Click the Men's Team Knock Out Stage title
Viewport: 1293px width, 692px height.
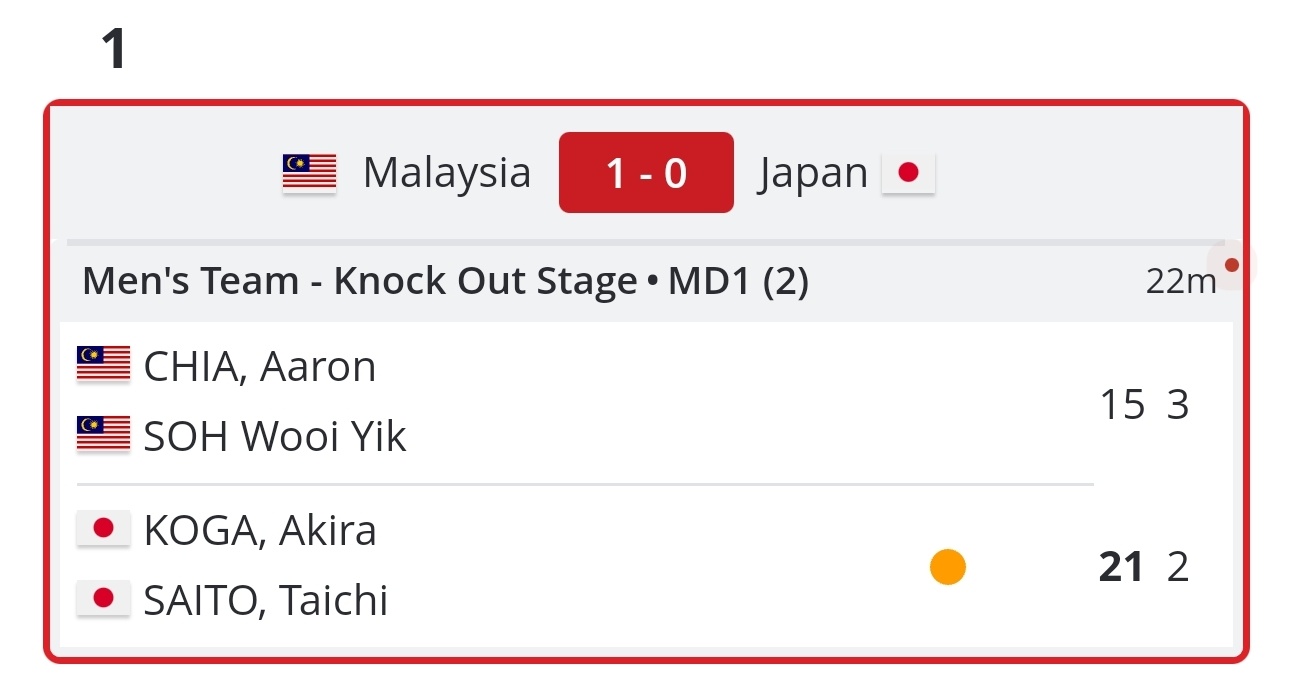coord(445,282)
